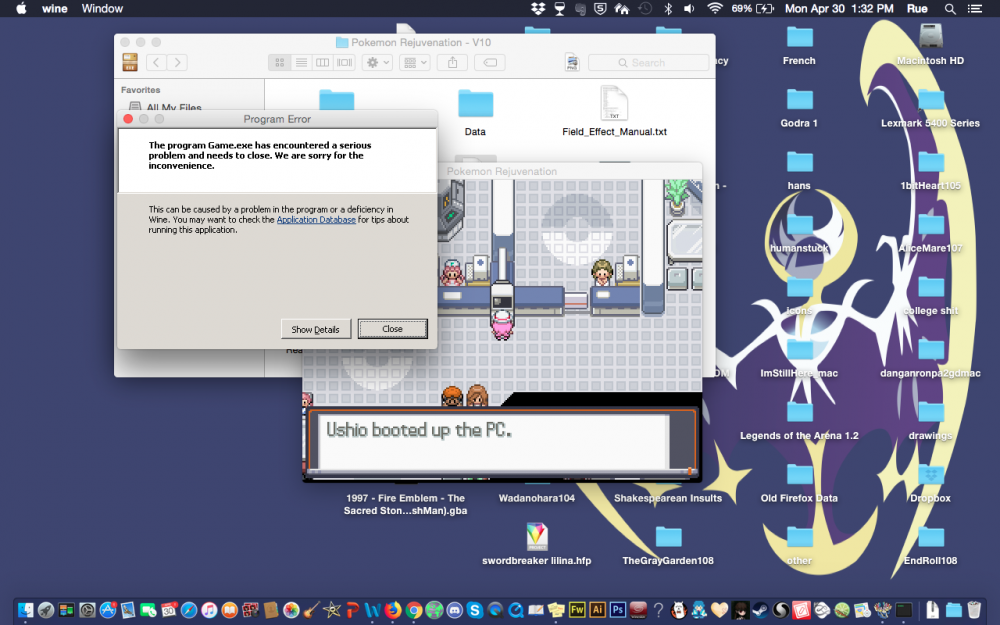Image resolution: width=1000 pixels, height=625 pixels.
Task: Go back in the Finder window
Action: point(156,62)
